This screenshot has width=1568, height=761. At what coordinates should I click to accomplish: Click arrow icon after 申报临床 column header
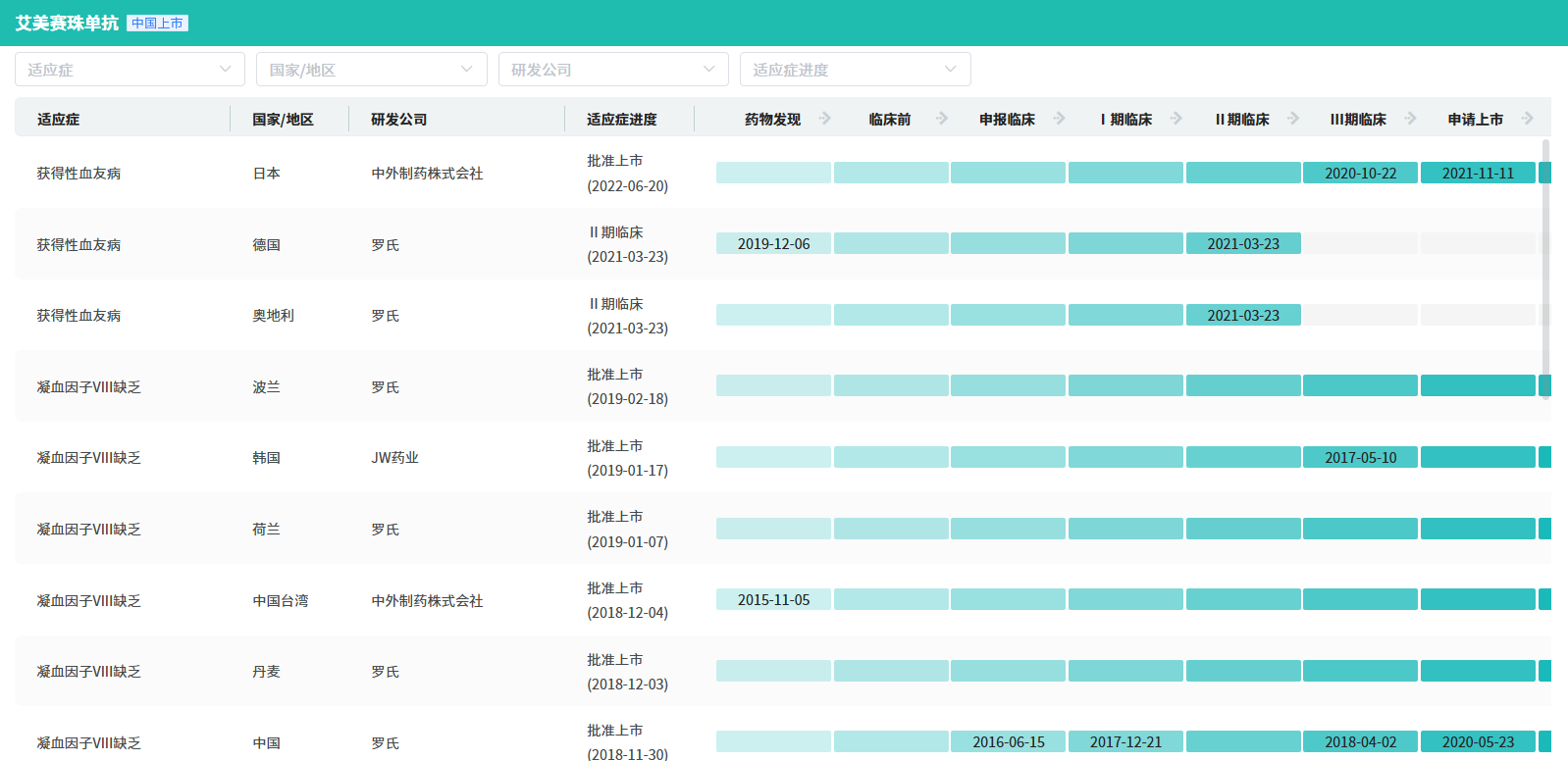coord(1060,119)
